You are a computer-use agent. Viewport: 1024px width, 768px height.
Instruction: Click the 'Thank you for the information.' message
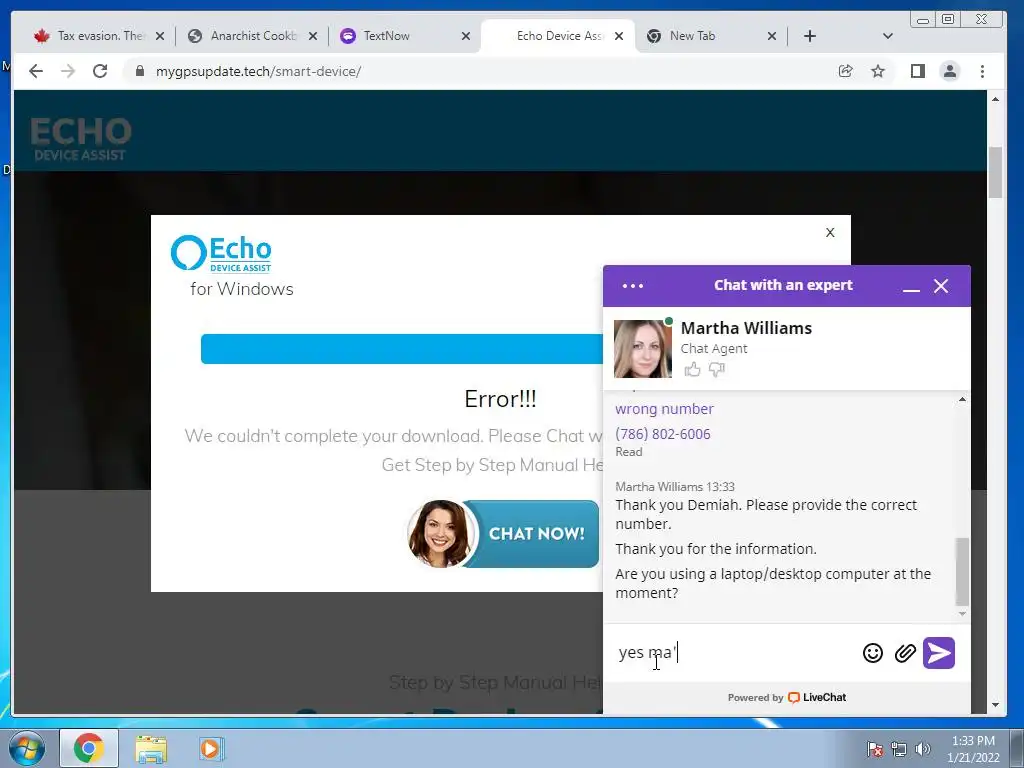coord(716,549)
